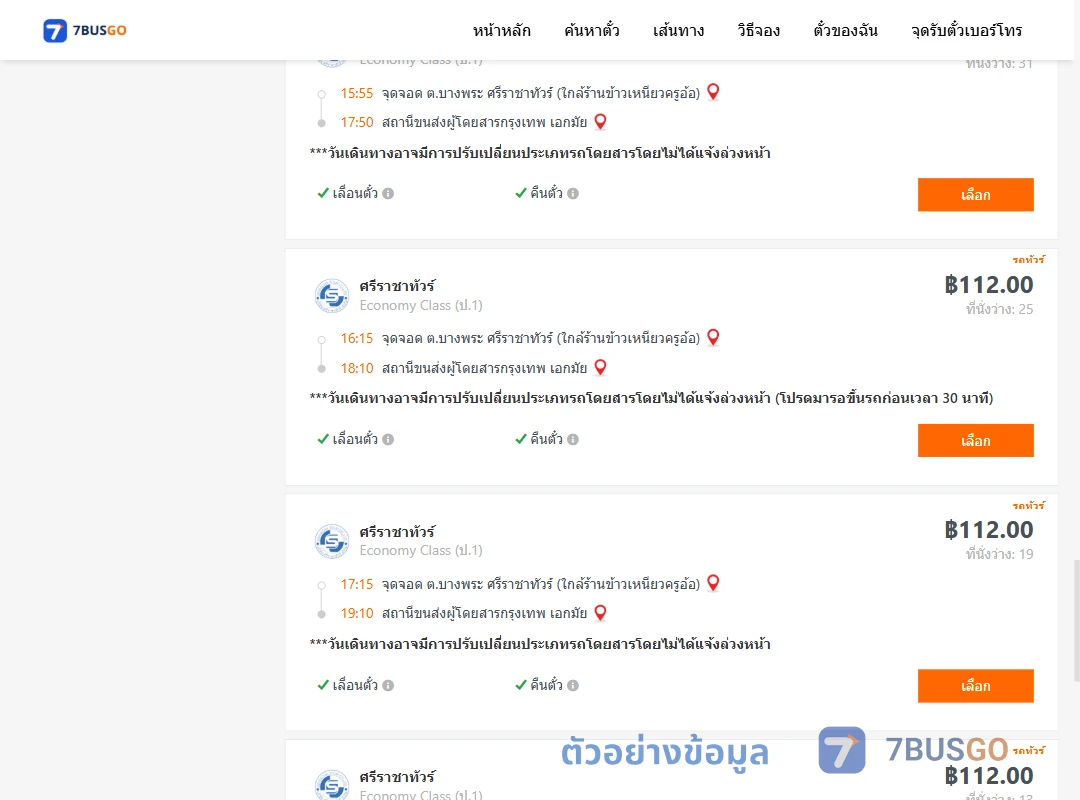Open the เส้นทาง menu item
The height and width of the screenshot is (800, 1080).
coord(678,30)
